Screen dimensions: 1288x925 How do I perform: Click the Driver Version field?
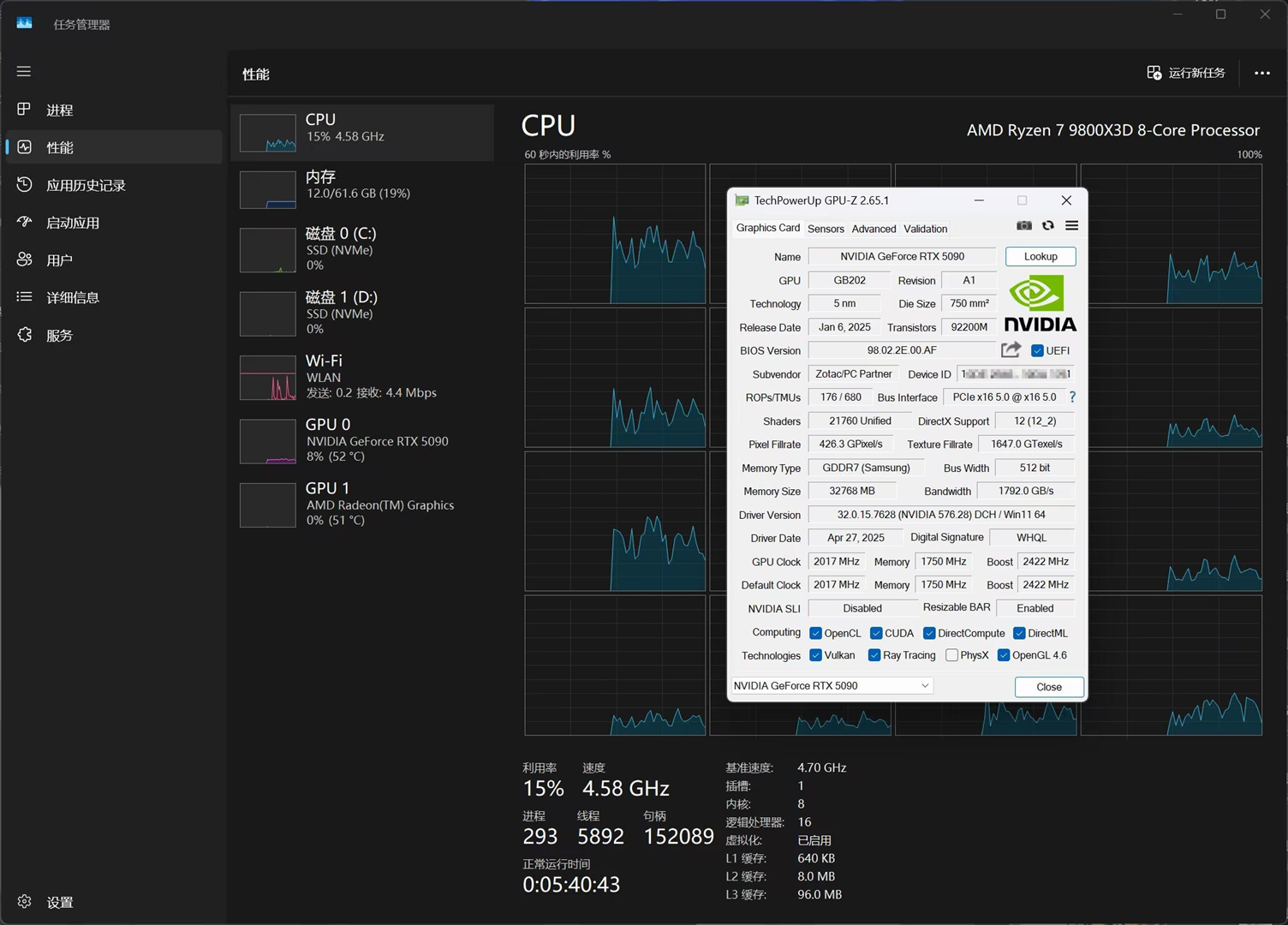coord(941,515)
